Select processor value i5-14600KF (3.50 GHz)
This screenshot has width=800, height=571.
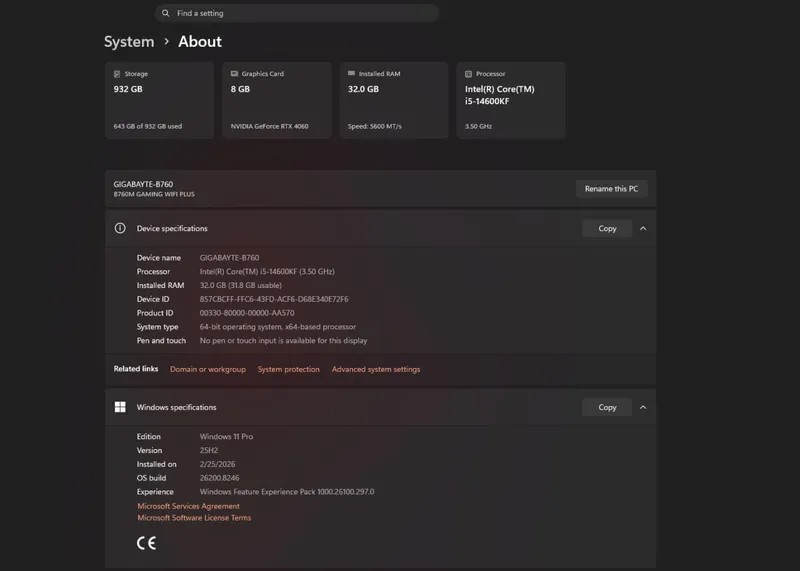267,271
